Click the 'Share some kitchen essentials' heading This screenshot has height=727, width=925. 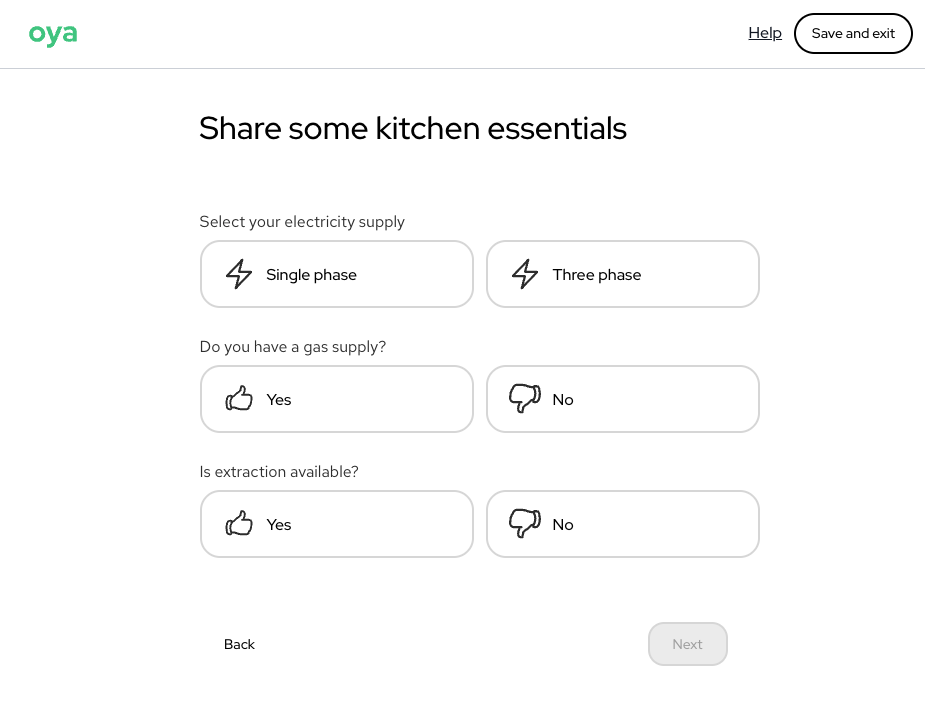pyautogui.click(x=412, y=129)
